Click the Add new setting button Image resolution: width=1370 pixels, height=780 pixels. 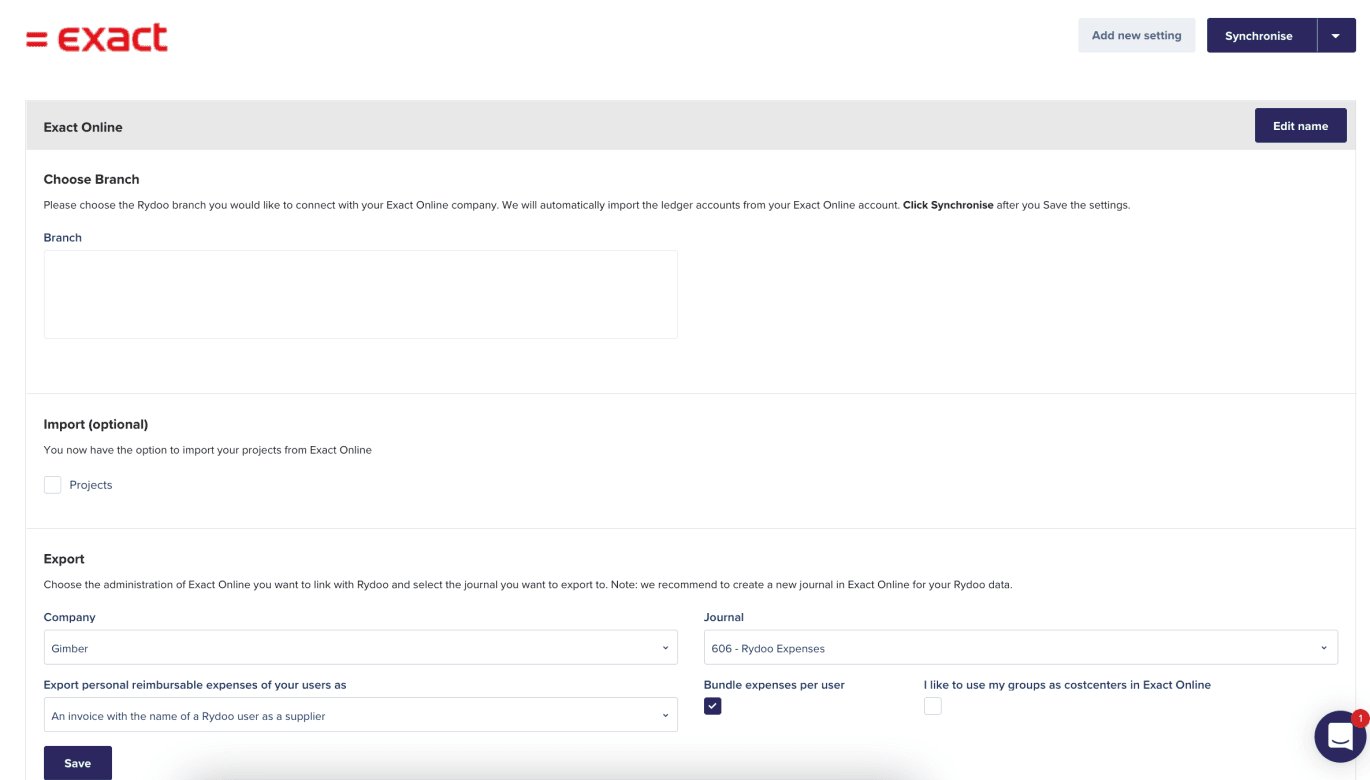click(x=1136, y=36)
